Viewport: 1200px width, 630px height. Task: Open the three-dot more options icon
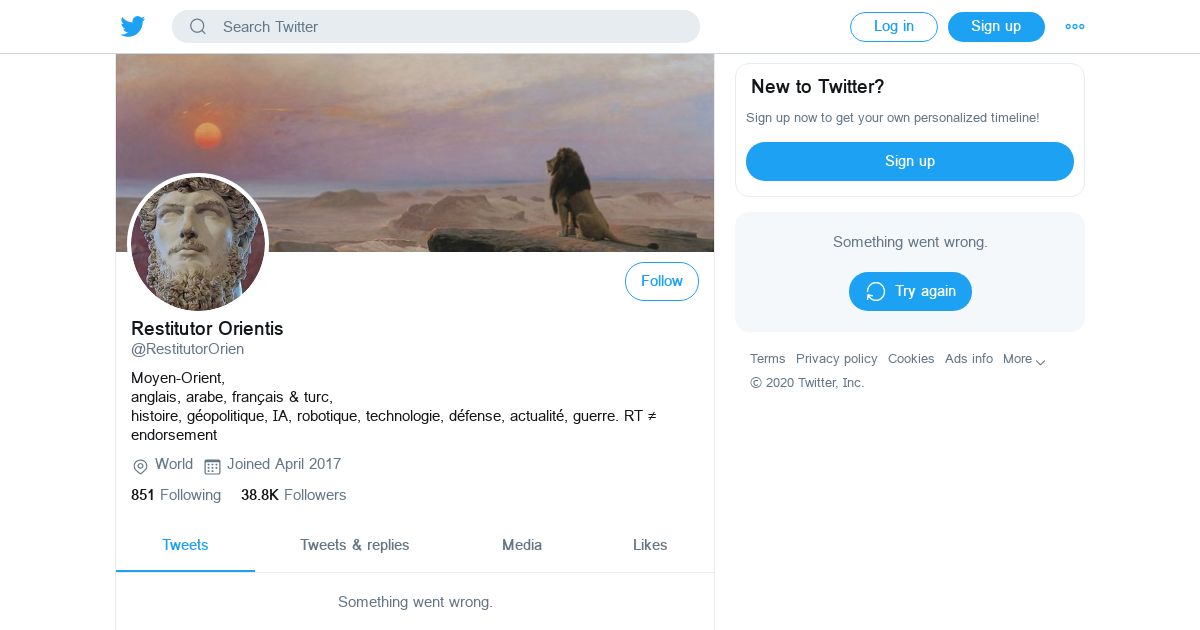tap(1075, 27)
